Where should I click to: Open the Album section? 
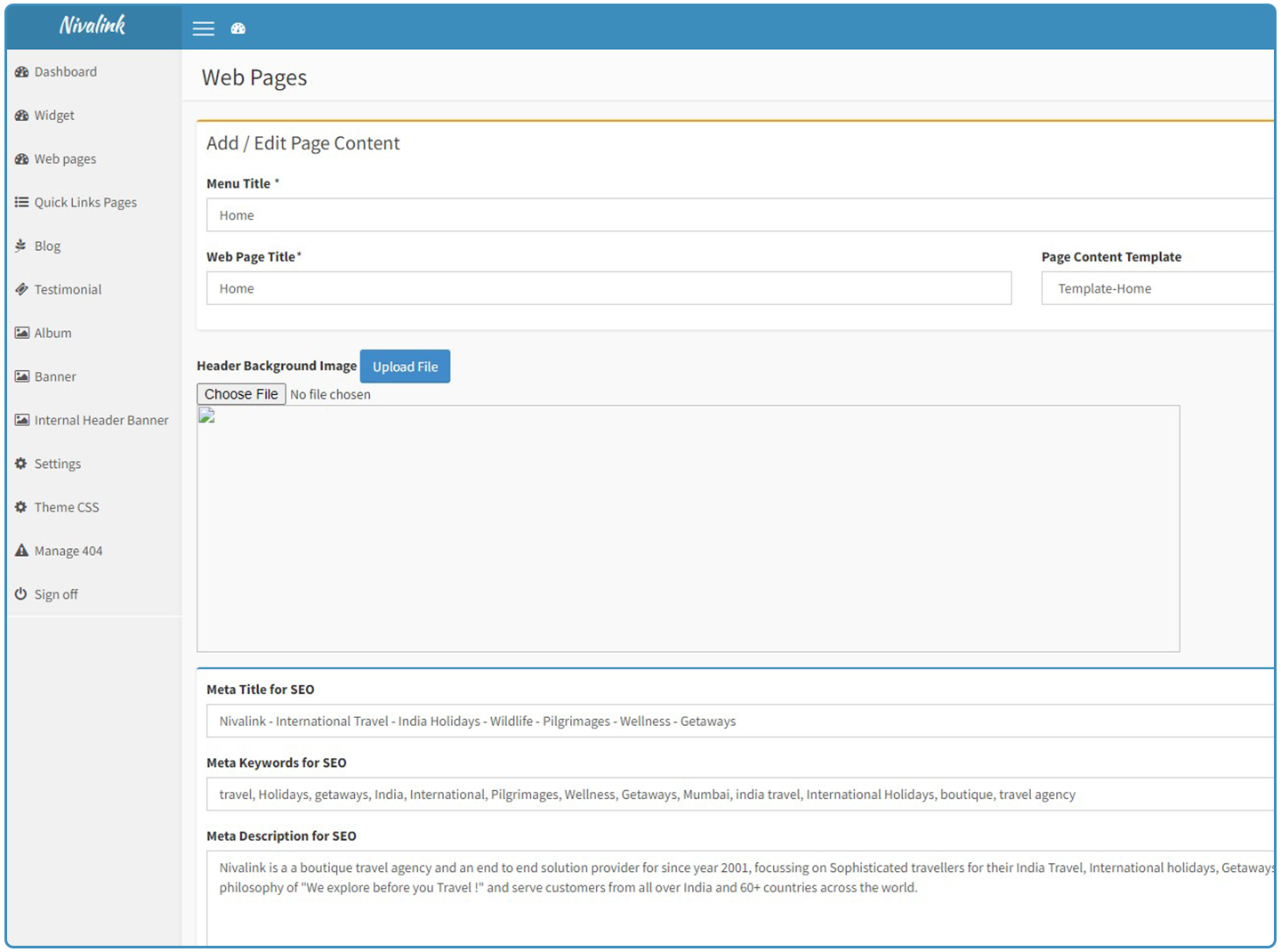point(52,333)
